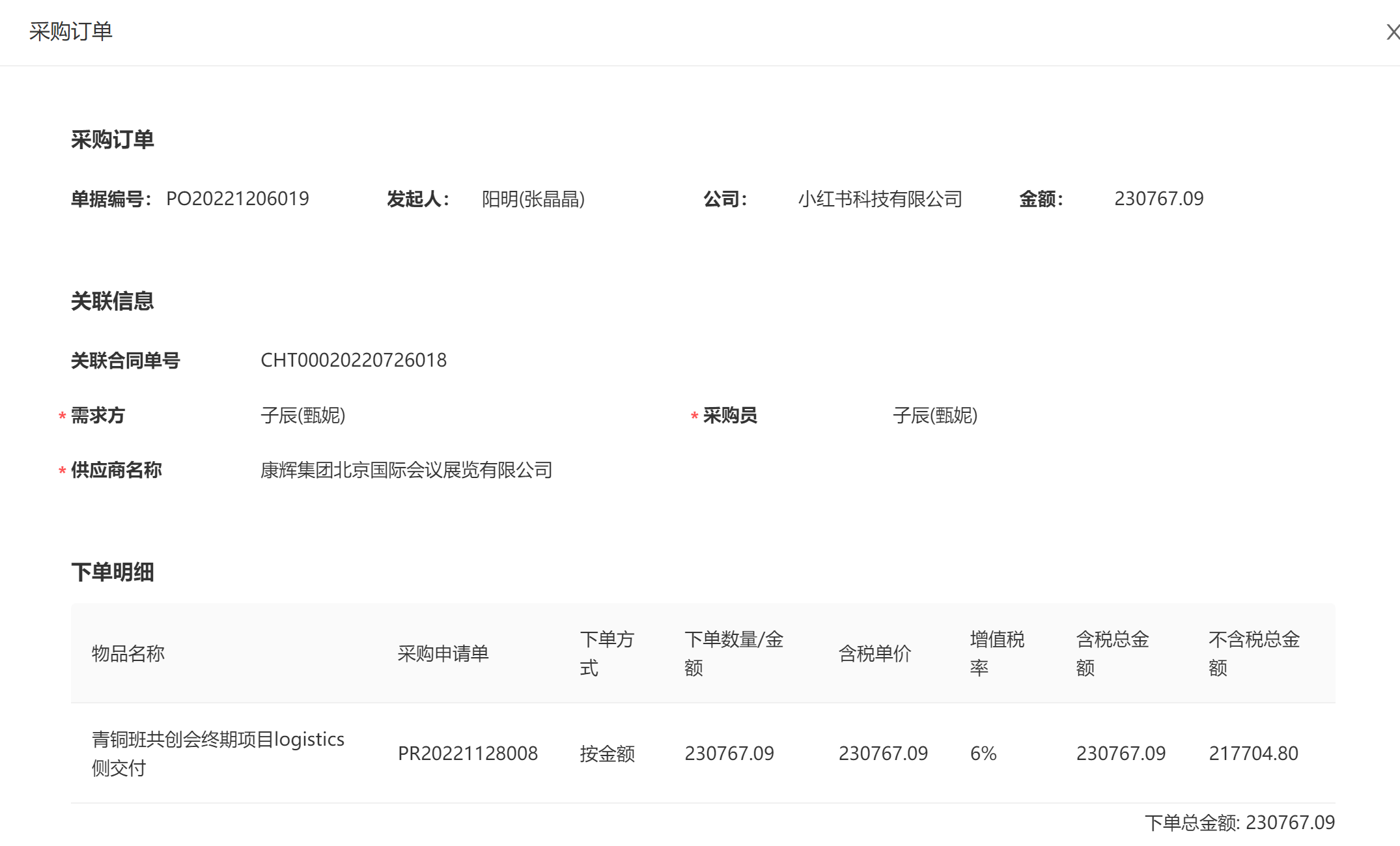Screen dimensions: 1400x846
Task: Click 采购员 value 子辰(甄妮)
Action: click(x=934, y=416)
